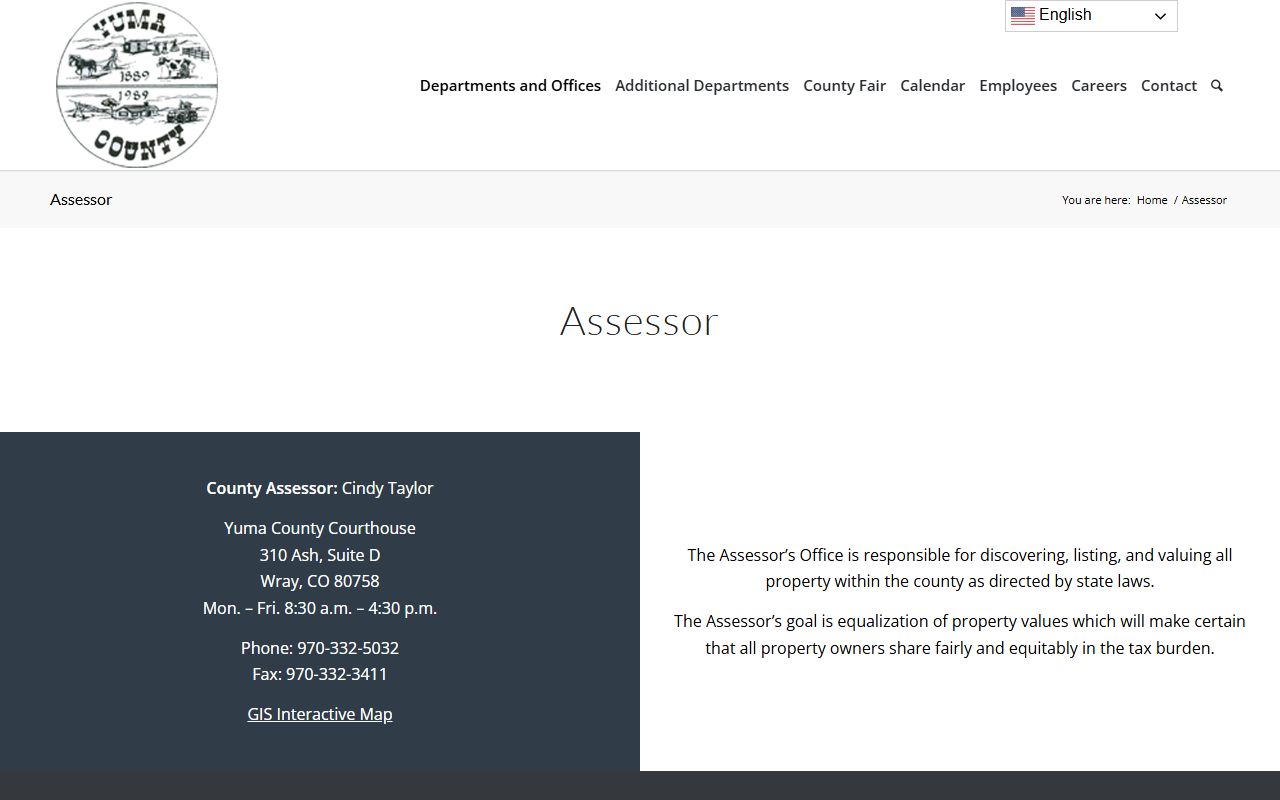The image size is (1280, 800).
Task: Click the Assessor's goal equalization paragraph
Action: 960,635
